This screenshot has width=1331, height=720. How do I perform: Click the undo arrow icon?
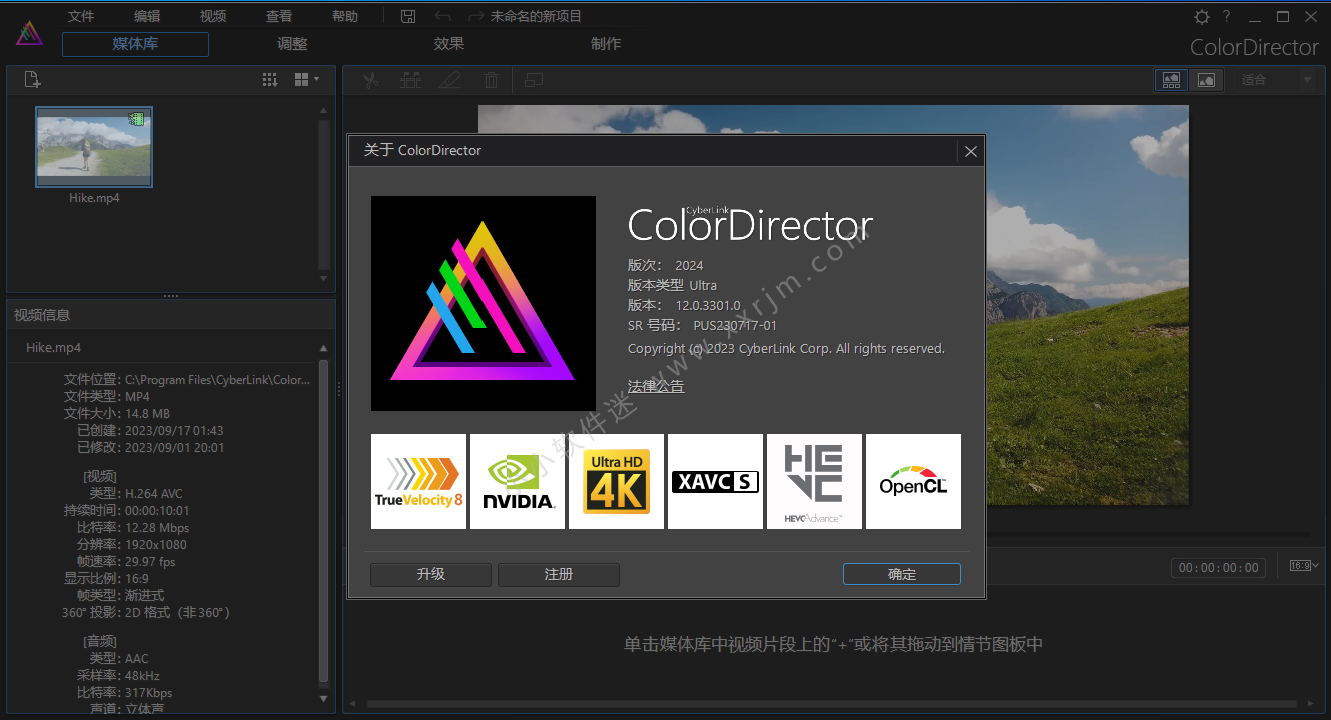tap(443, 16)
